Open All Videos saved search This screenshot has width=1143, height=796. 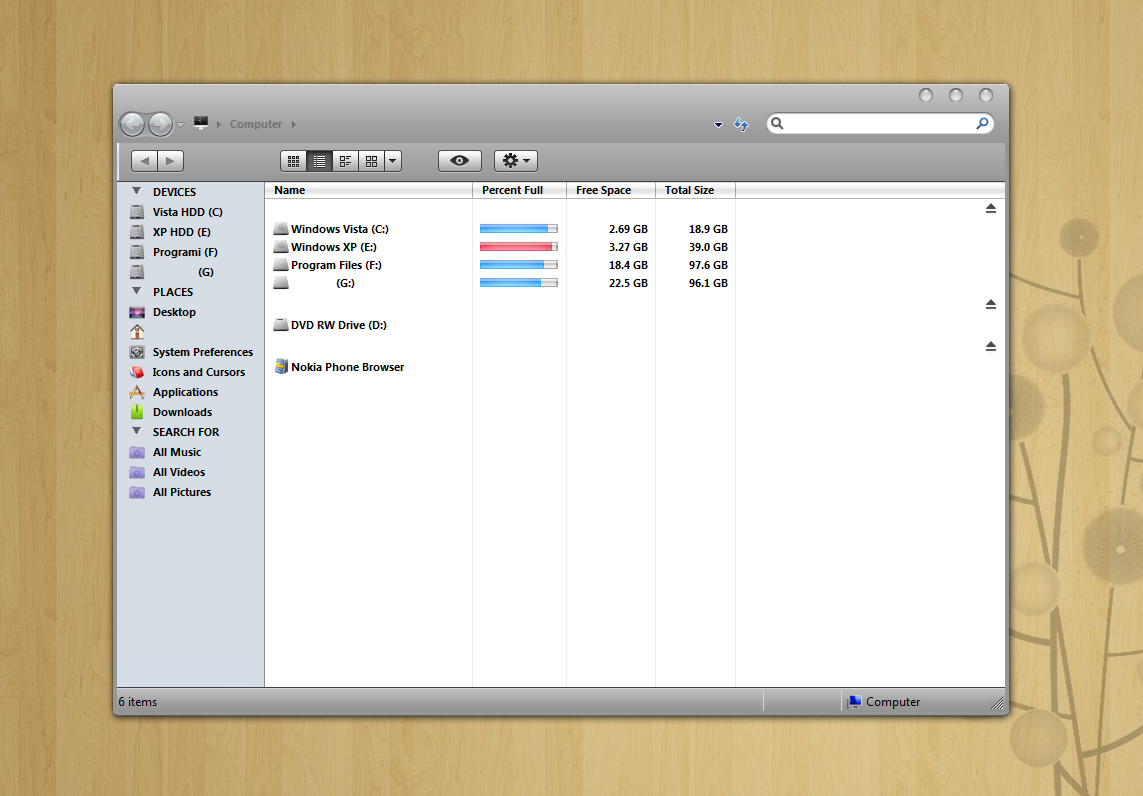tap(179, 472)
